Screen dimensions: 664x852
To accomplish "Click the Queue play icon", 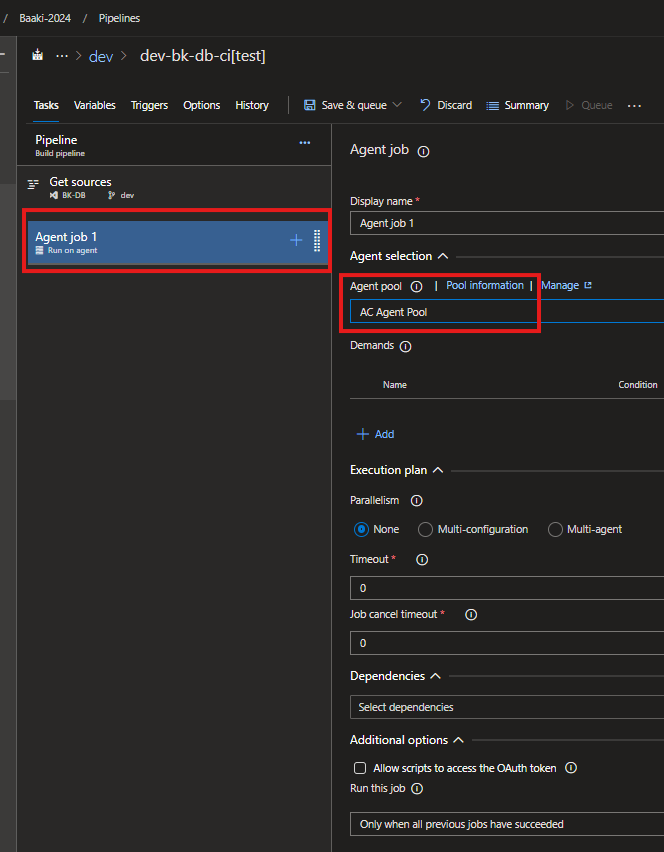I will click(569, 105).
